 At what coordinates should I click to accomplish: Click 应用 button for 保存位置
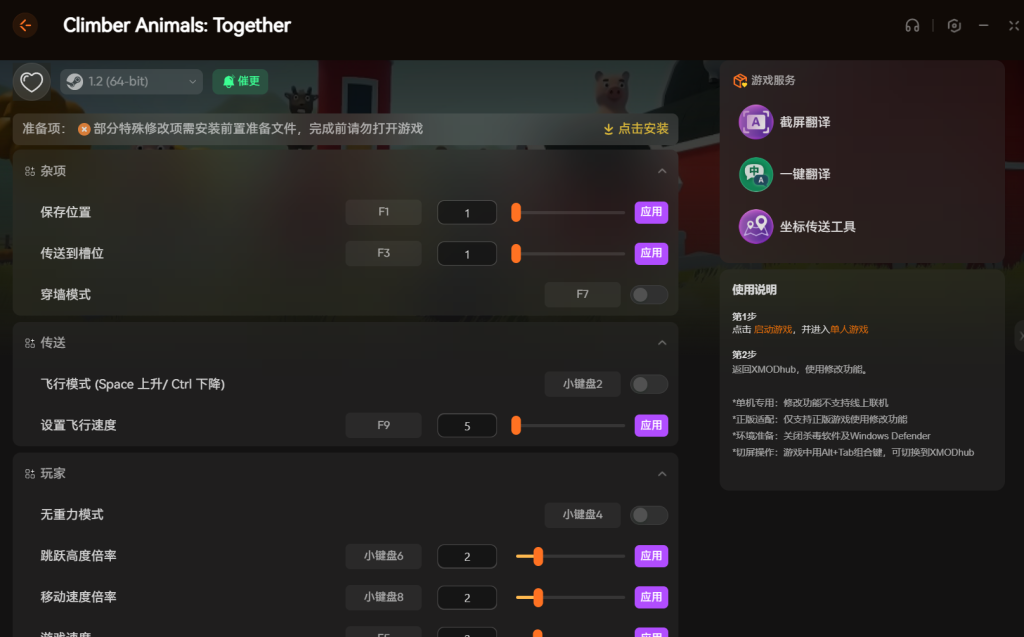[651, 212]
